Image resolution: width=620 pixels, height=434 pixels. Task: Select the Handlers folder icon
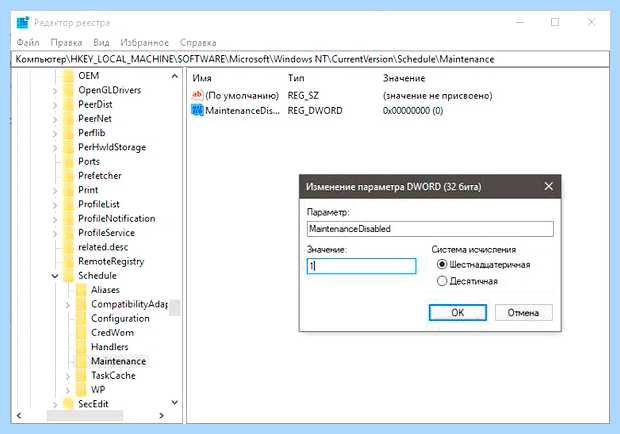point(81,347)
